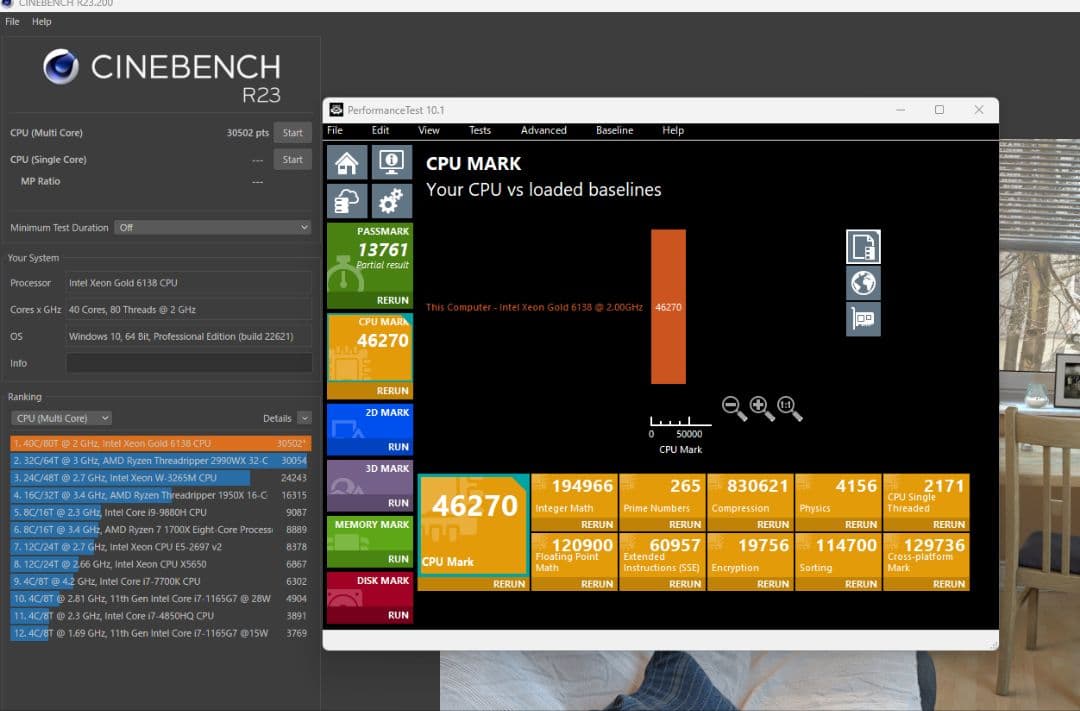Screen dimensions: 1080x711
Task: Click the Home icon in PerformanceTest
Action: click(347, 162)
